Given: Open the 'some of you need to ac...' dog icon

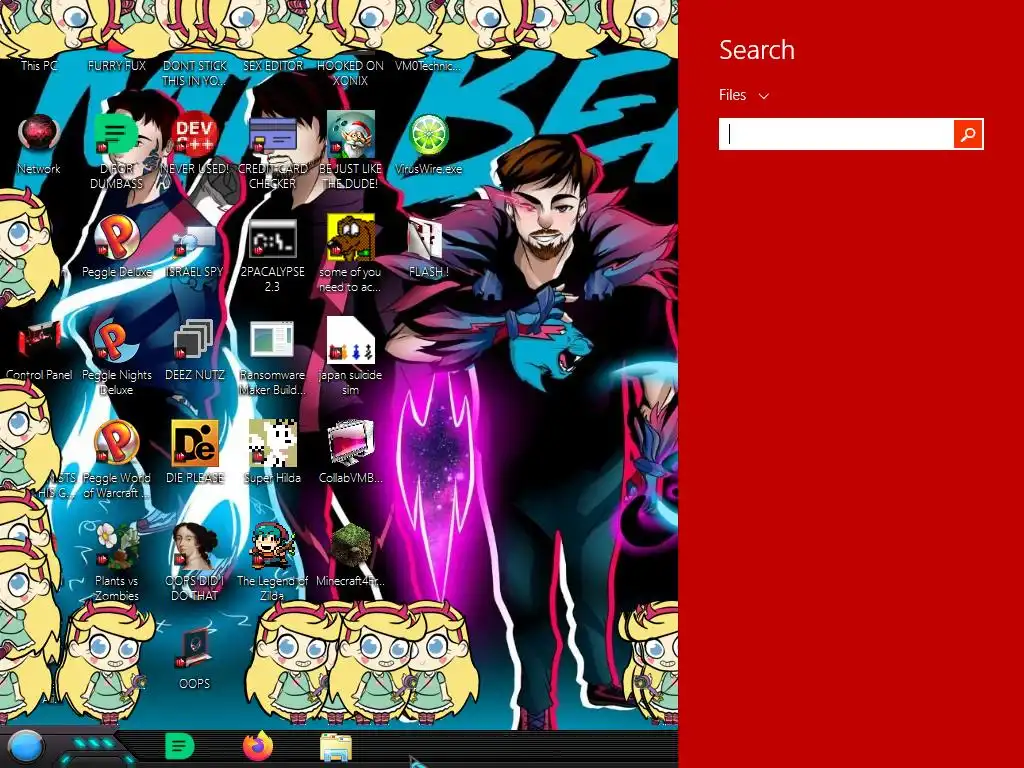Looking at the screenshot, I should (351, 237).
